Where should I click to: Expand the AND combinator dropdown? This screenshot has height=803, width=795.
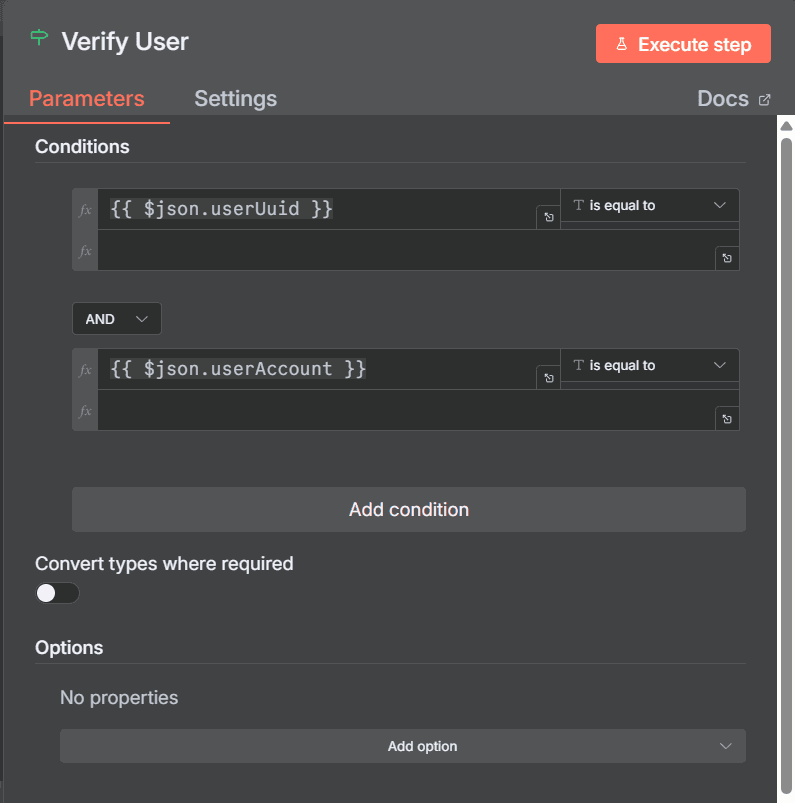(x=116, y=319)
